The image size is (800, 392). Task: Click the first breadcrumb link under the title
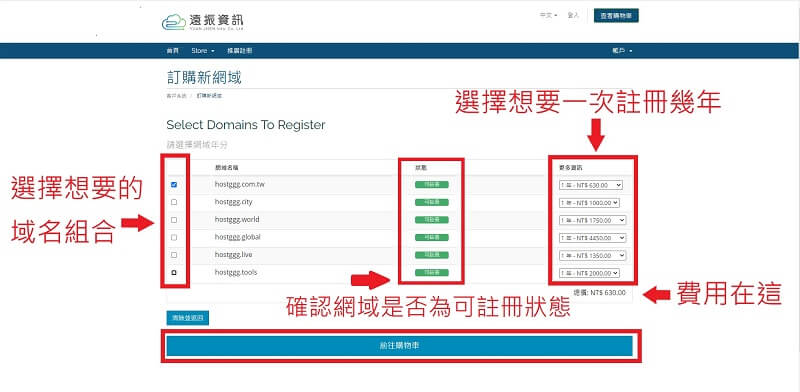(x=176, y=96)
